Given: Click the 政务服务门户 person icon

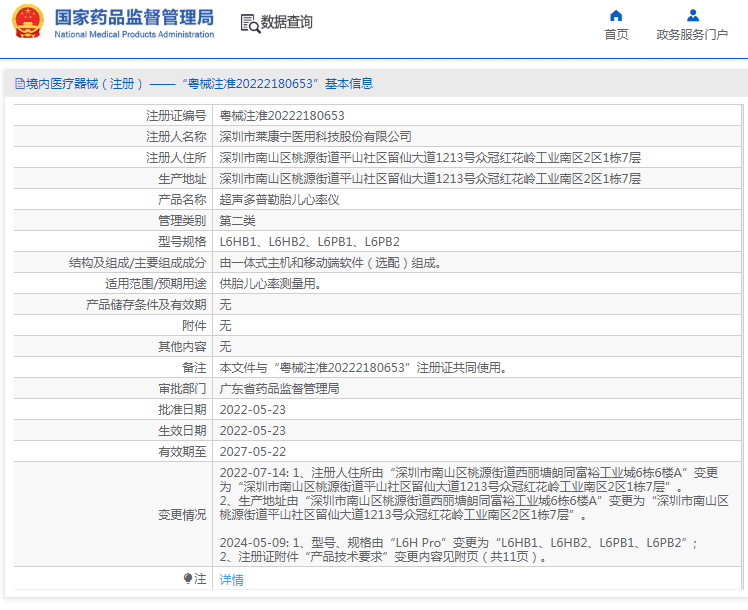Looking at the screenshot, I should click(x=693, y=16).
